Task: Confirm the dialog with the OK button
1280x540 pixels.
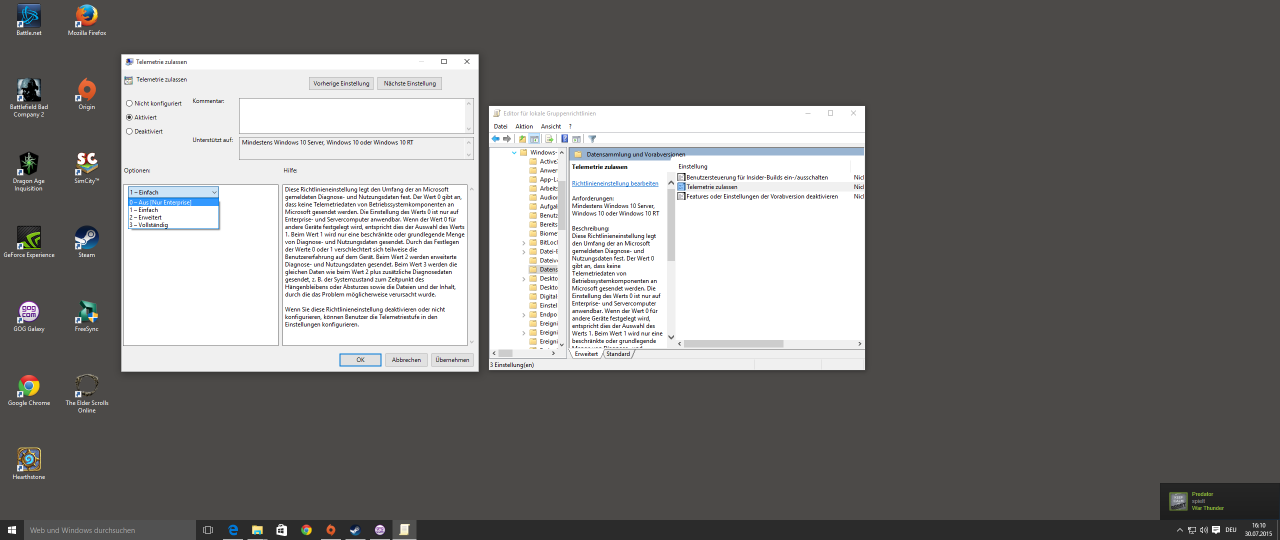Action: (361, 360)
